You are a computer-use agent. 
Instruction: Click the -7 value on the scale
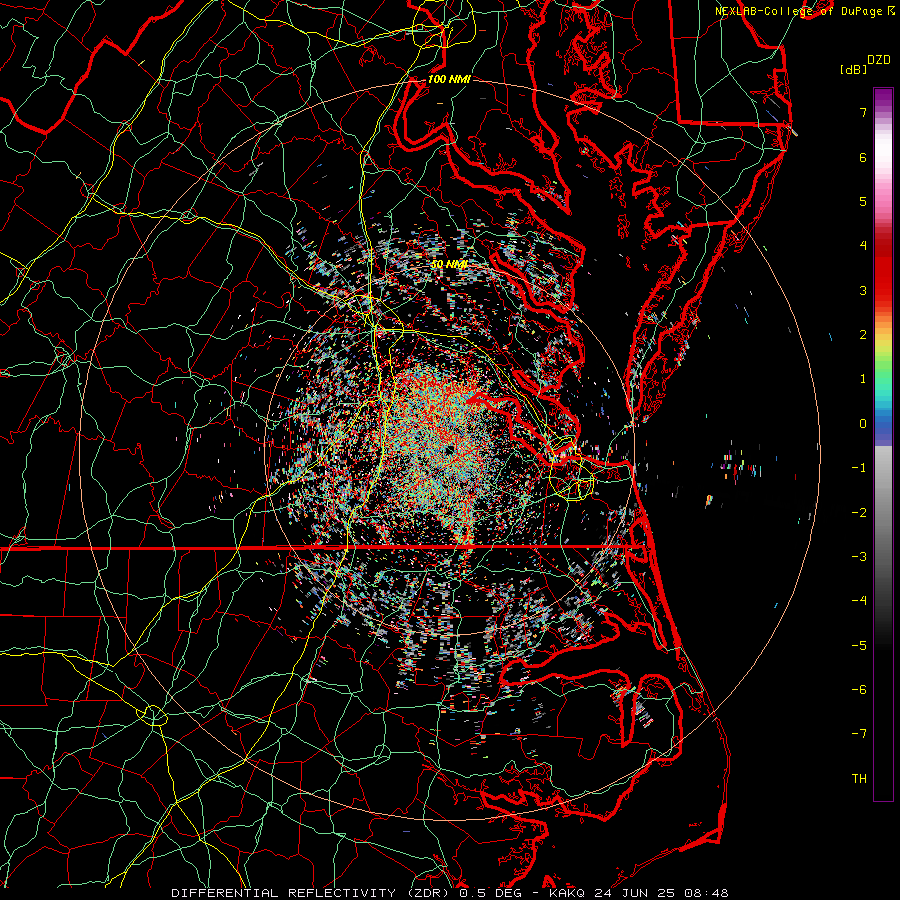(859, 734)
